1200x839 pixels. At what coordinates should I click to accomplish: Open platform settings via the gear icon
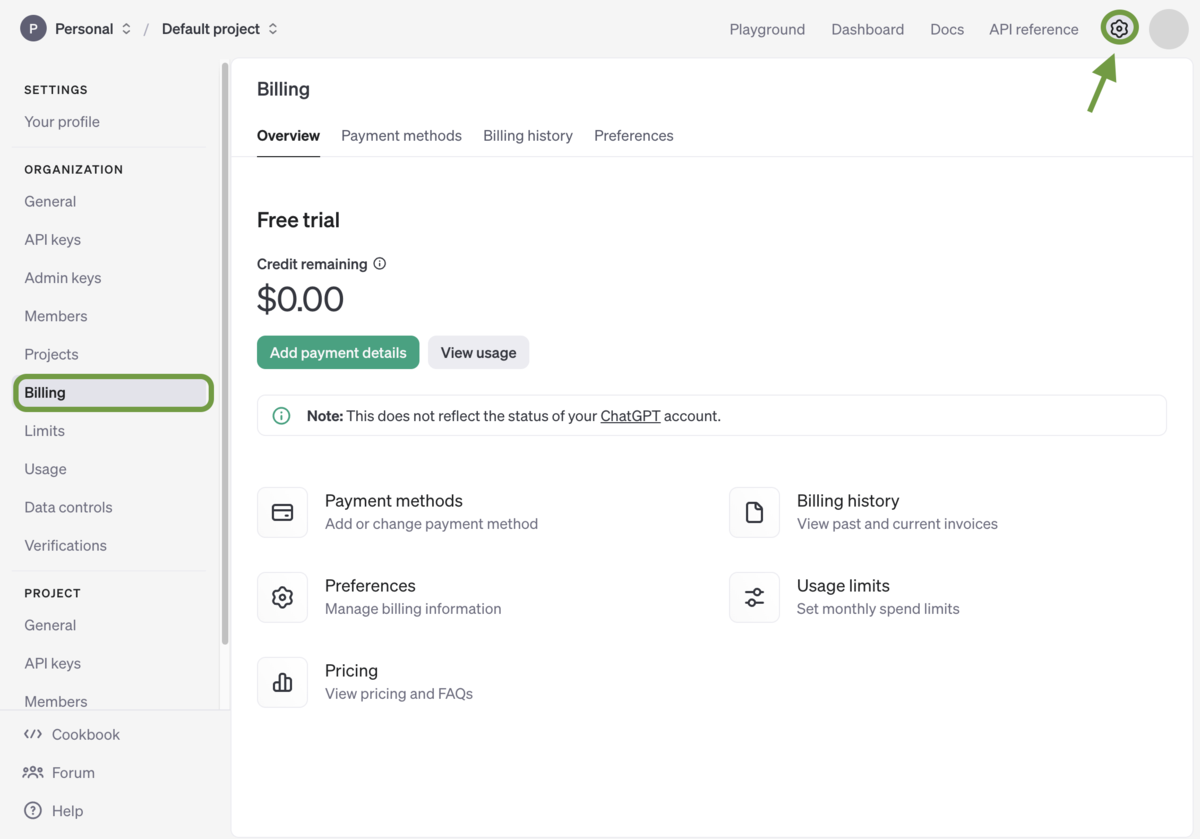[1119, 28]
